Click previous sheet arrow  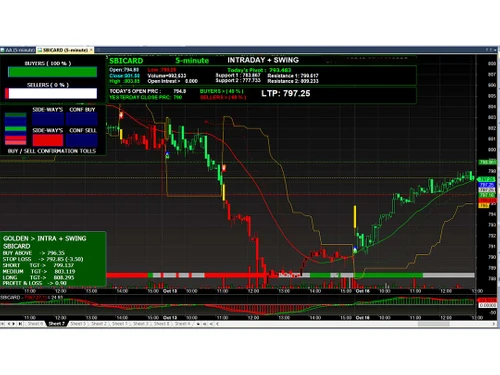click(9, 324)
